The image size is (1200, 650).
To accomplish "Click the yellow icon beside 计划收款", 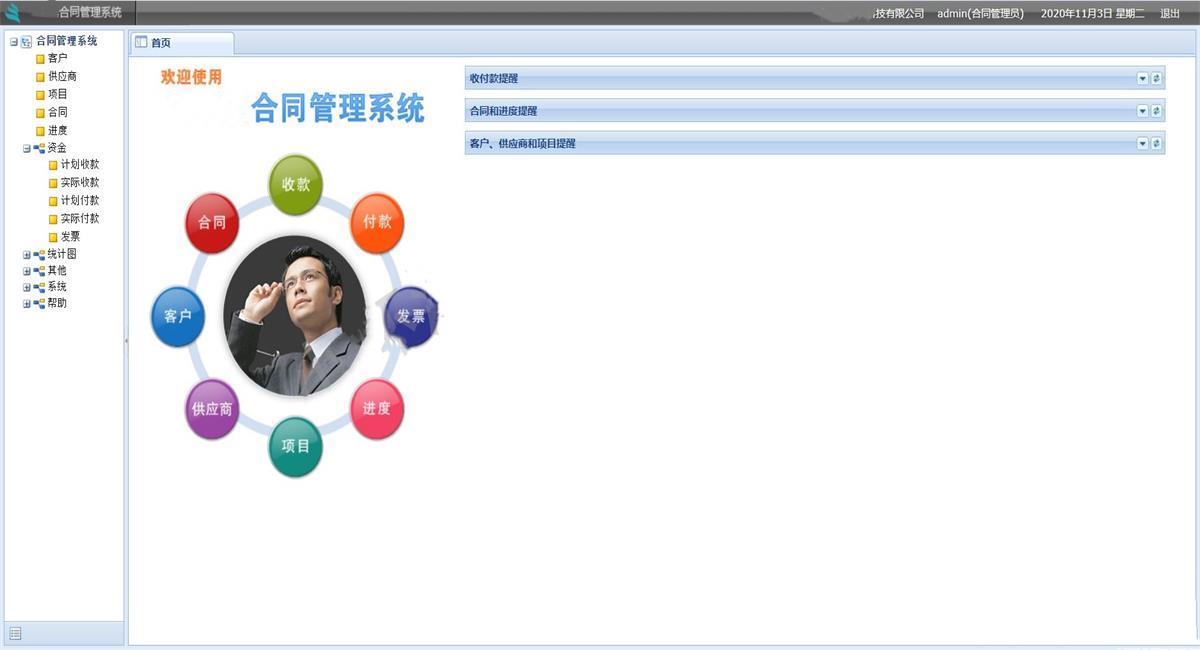I will (x=54, y=165).
